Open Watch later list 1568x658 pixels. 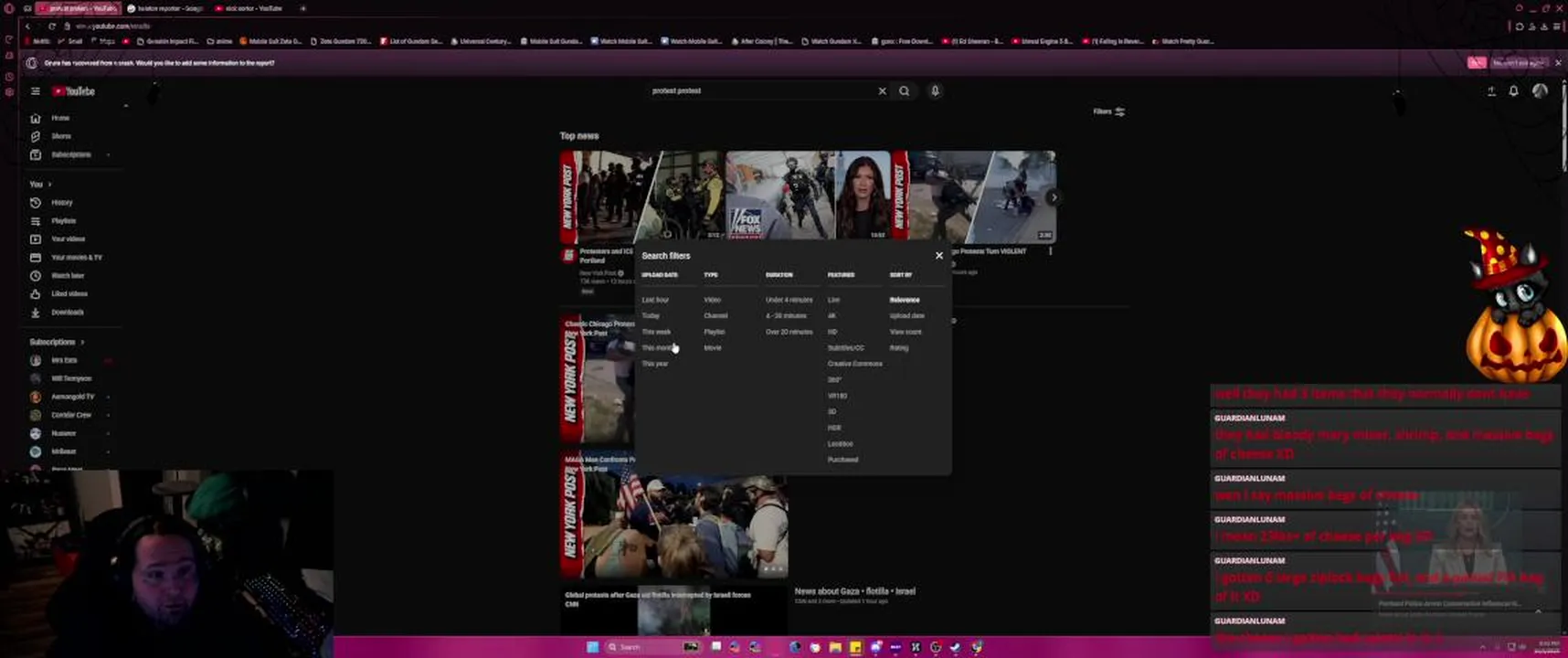67,276
